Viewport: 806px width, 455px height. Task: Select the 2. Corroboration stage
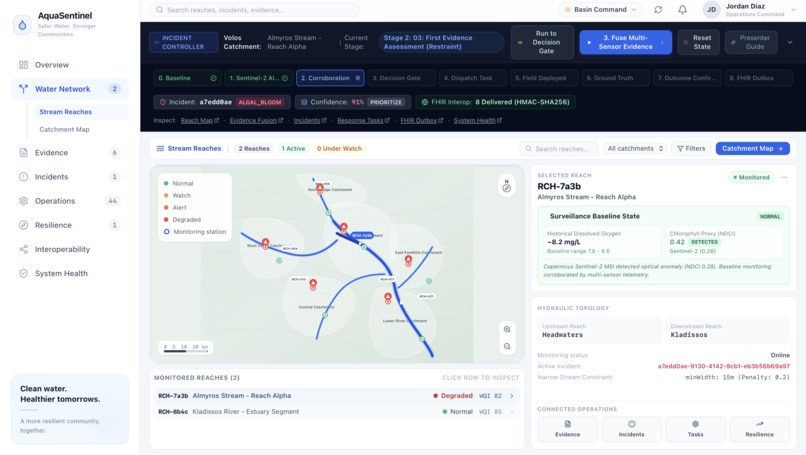click(x=330, y=78)
